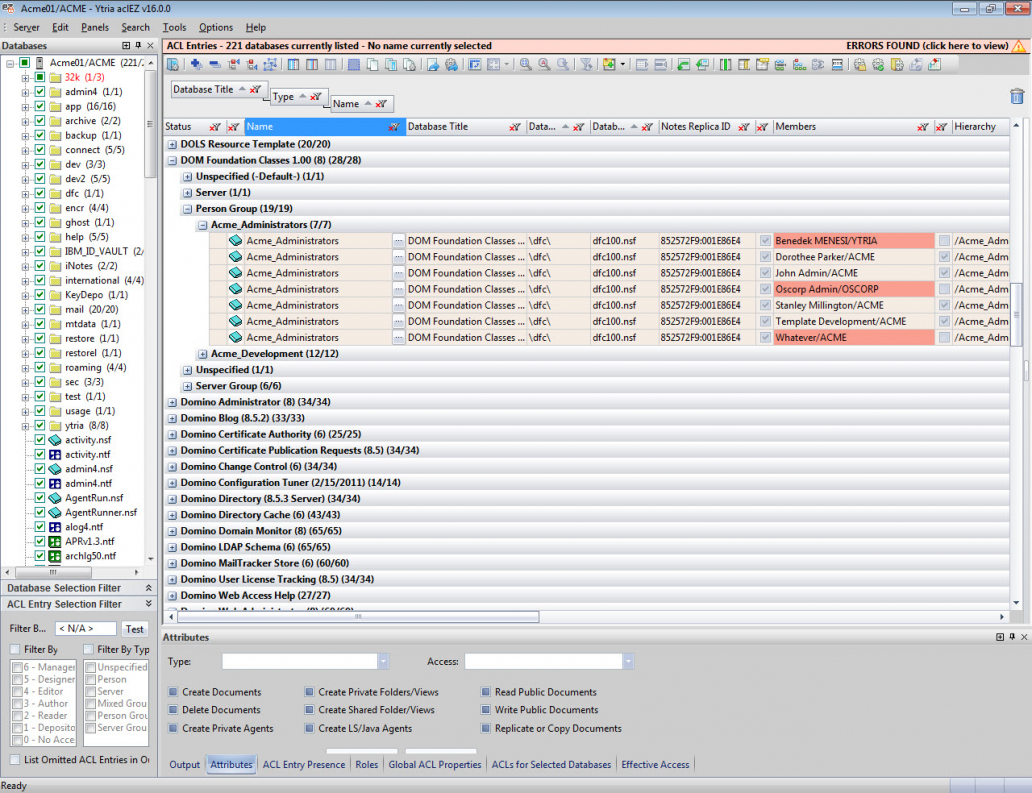Click the ACL entry icon on Whatever/ACME row
1032x793 pixels.
coord(236,338)
